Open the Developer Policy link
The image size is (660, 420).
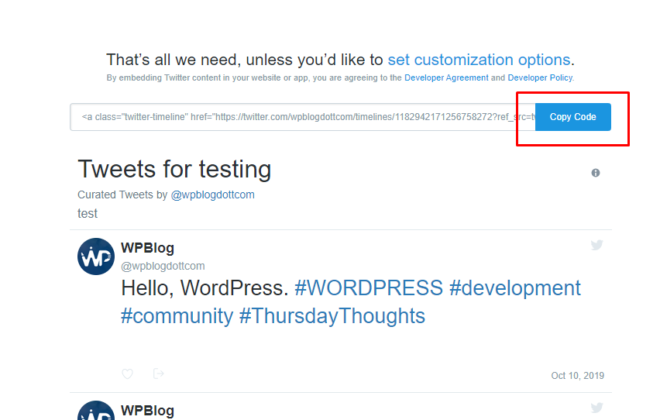click(x=540, y=78)
